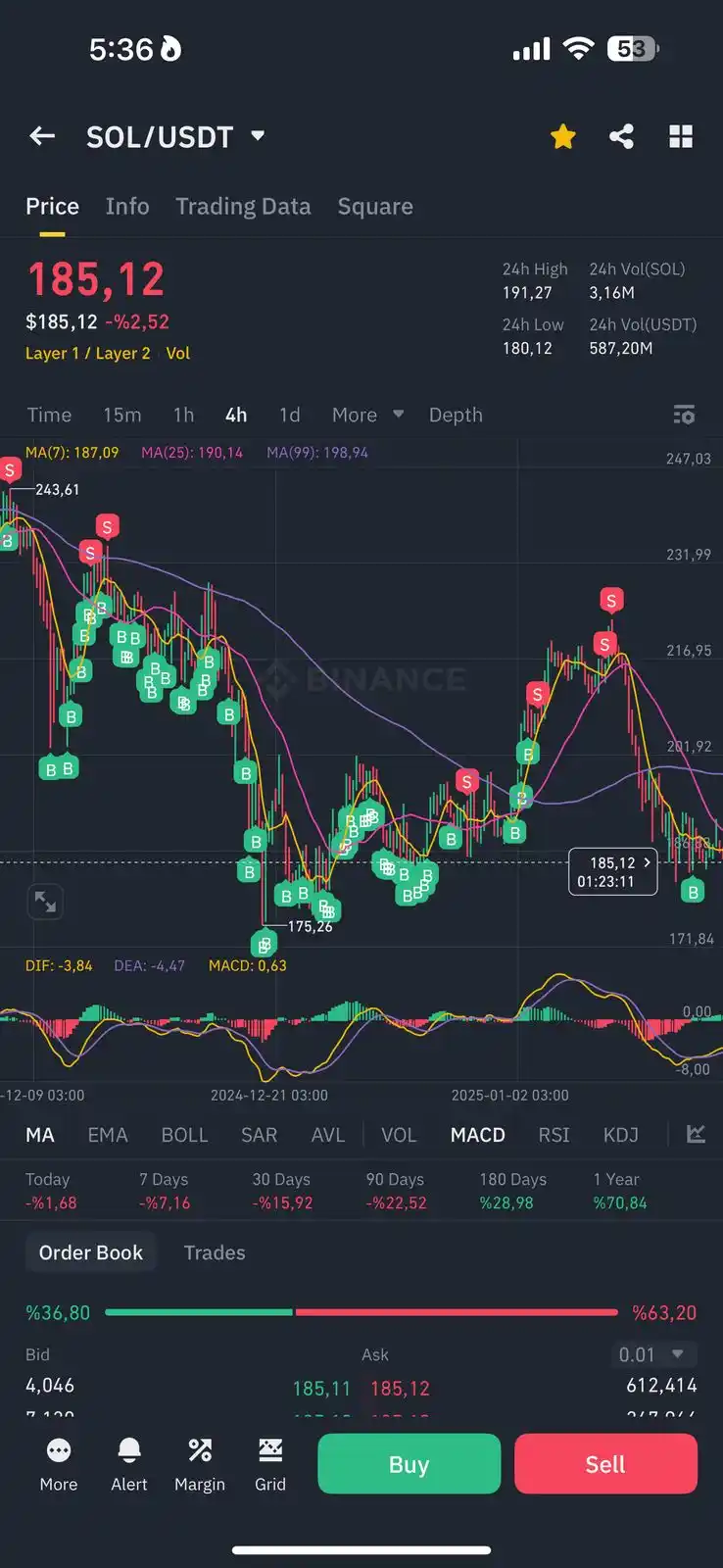Select the Order Book tab
The height and width of the screenshot is (1568, 723).
(90, 1252)
